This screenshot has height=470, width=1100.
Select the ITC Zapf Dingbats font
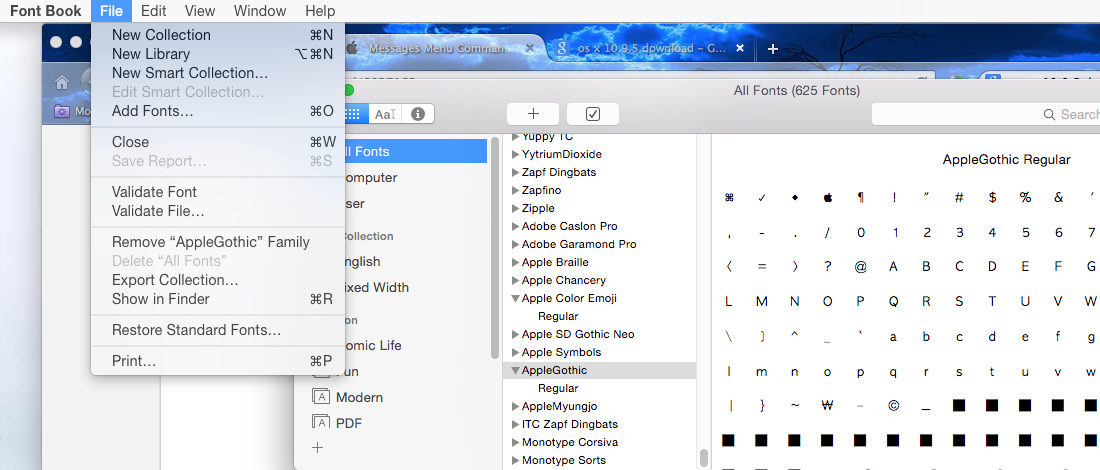pyautogui.click(x=570, y=424)
